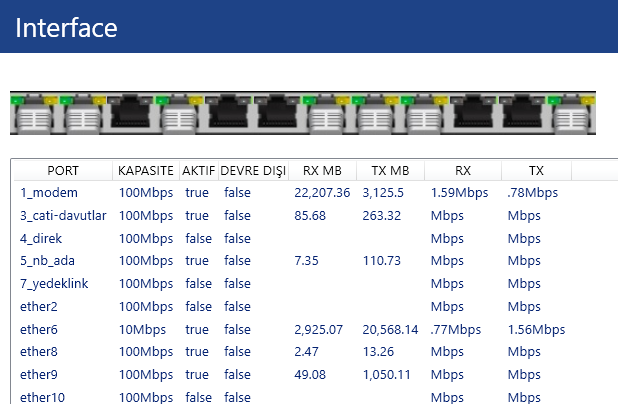Sort table by PORT column header
Image resolution: width=618 pixels, height=404 pixels.
click(62, 171)
